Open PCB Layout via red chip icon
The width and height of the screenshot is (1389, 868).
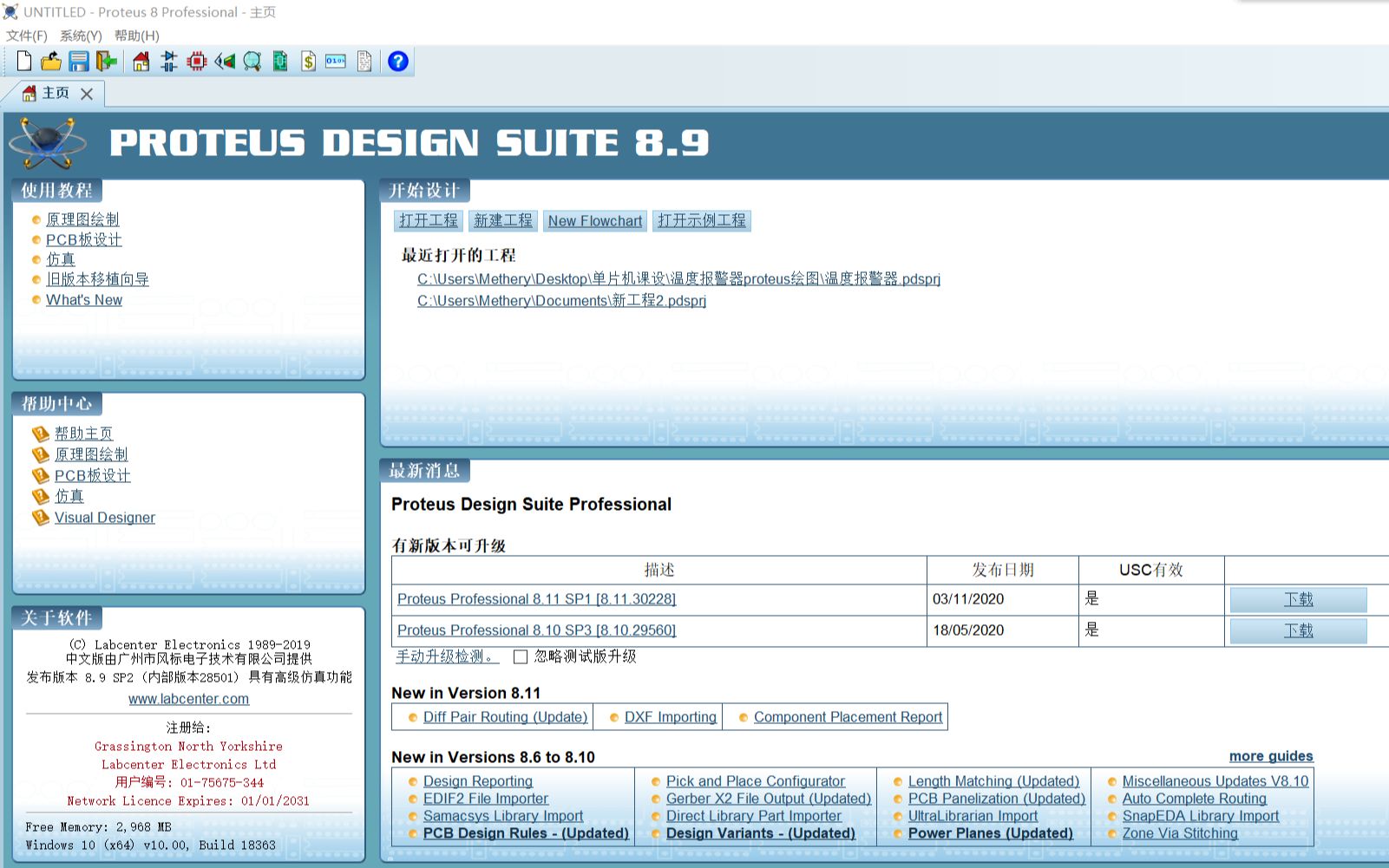[197, 62]
